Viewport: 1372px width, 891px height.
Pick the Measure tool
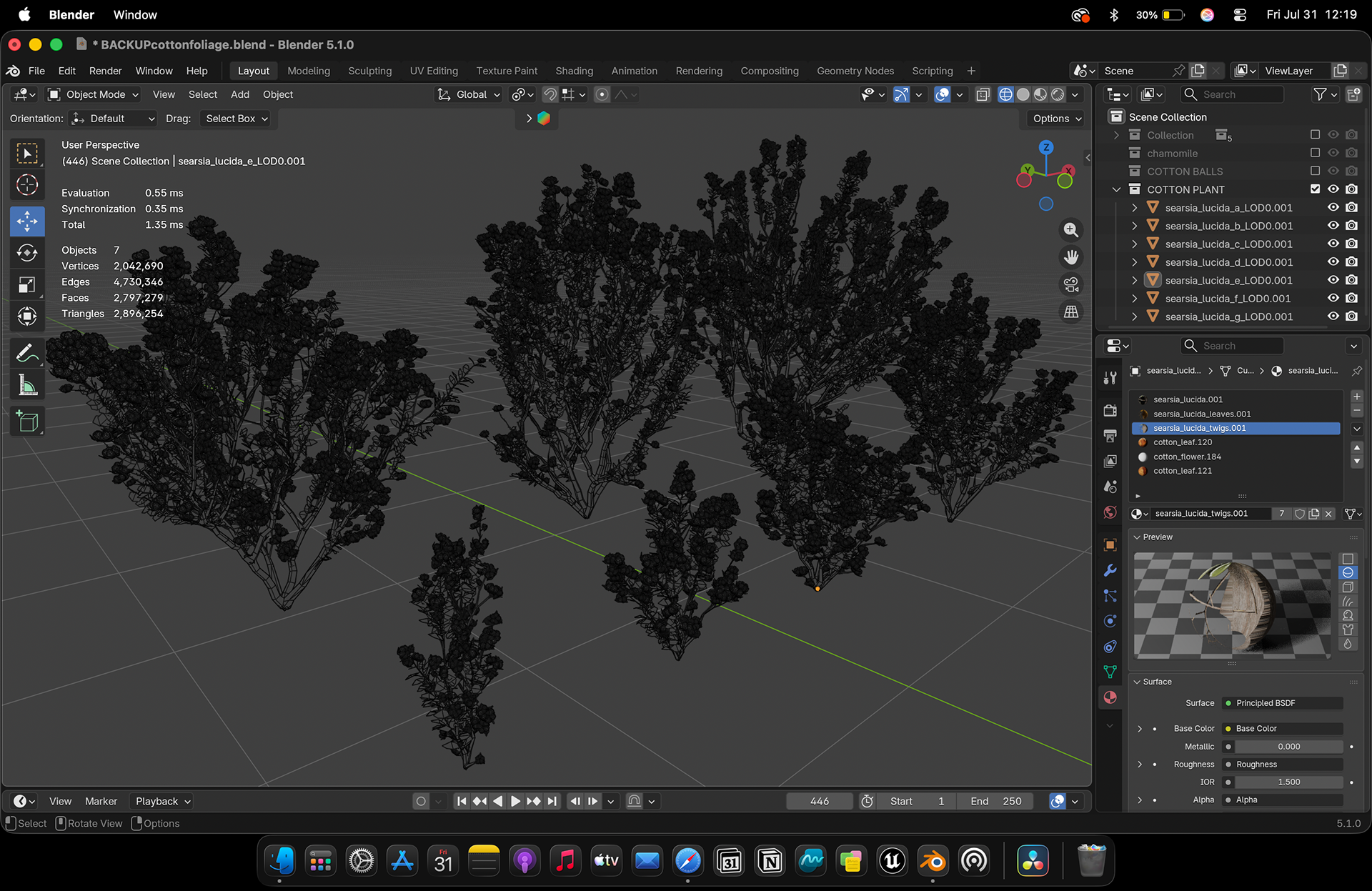coord(27,386)
